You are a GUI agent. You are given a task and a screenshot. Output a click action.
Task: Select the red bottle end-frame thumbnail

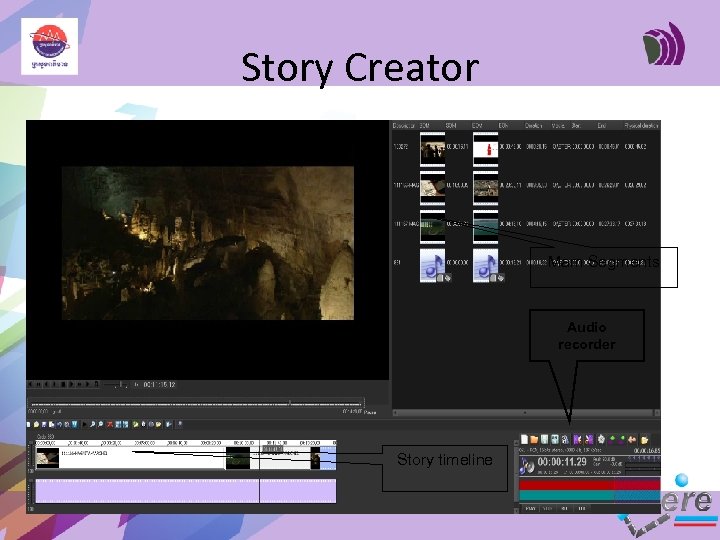pos(485,149)
